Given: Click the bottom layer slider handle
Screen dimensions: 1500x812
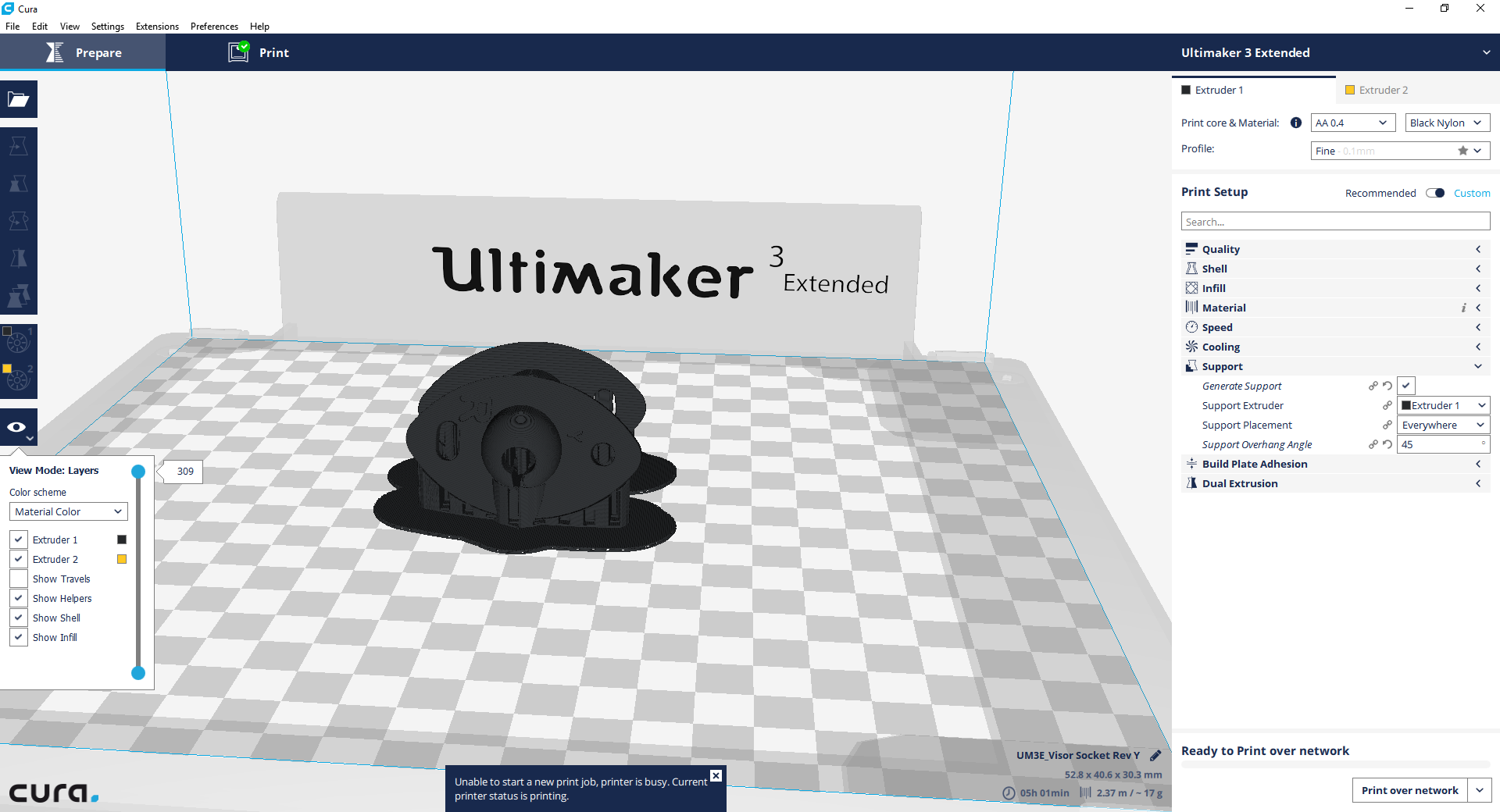Looking at the screenshot, I should point(138,673).
